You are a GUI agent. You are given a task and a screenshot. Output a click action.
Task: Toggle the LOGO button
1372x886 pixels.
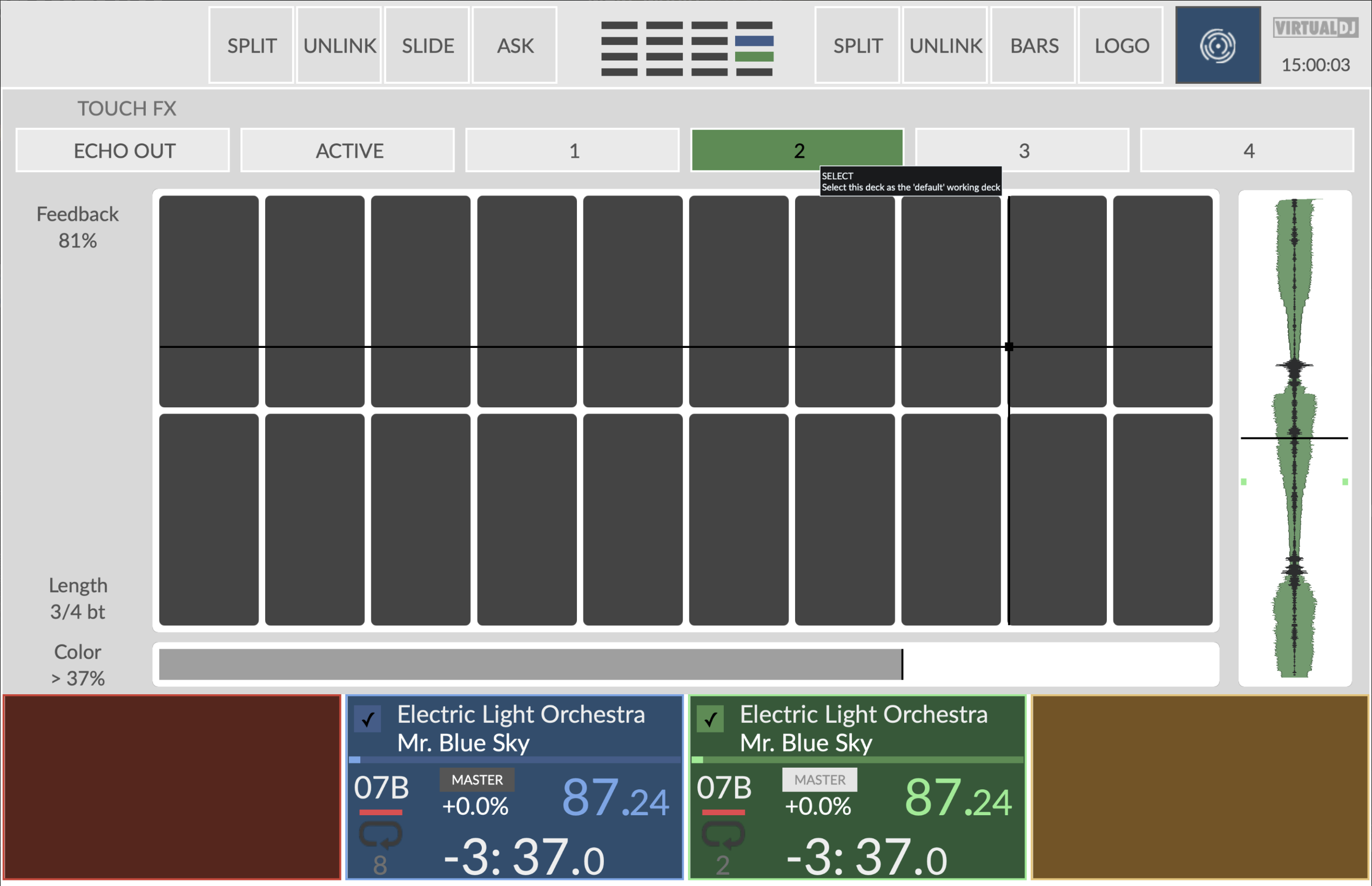(1121, 45)
